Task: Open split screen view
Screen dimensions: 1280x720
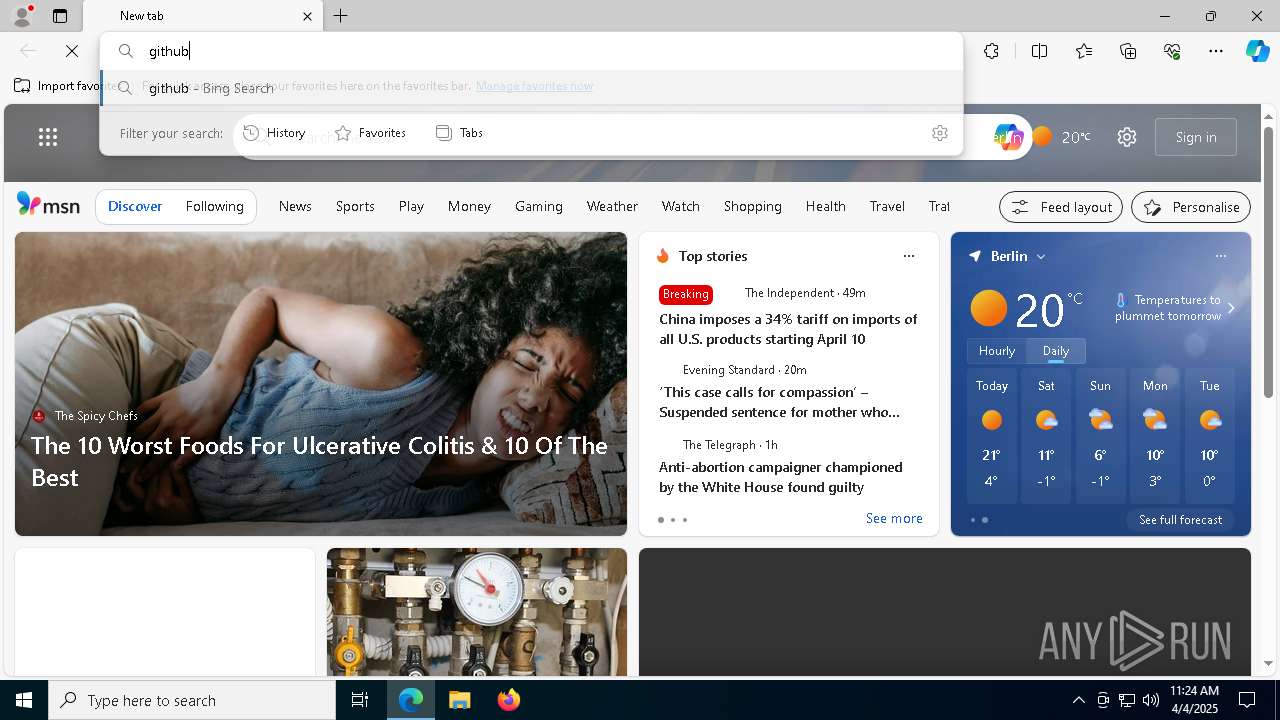Action: [1039, 51]
